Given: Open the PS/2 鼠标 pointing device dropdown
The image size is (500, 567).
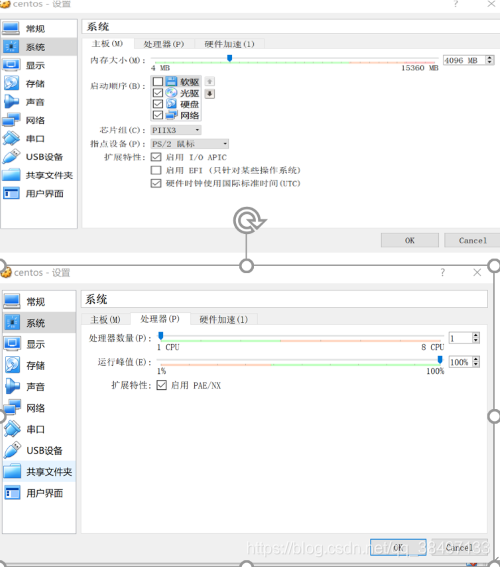Looking at the screenshot, I should pos(189,144).
